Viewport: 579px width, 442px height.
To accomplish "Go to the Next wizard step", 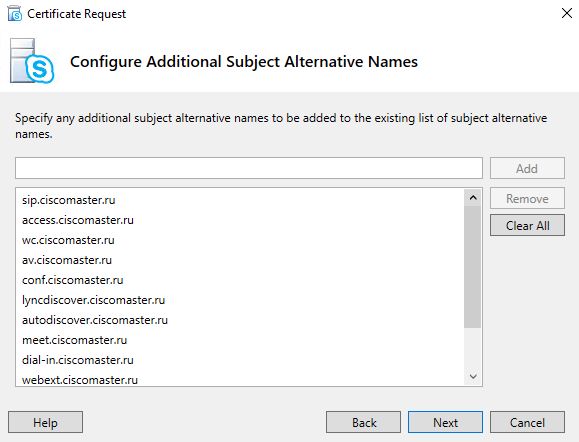I will tap(445, 422).
